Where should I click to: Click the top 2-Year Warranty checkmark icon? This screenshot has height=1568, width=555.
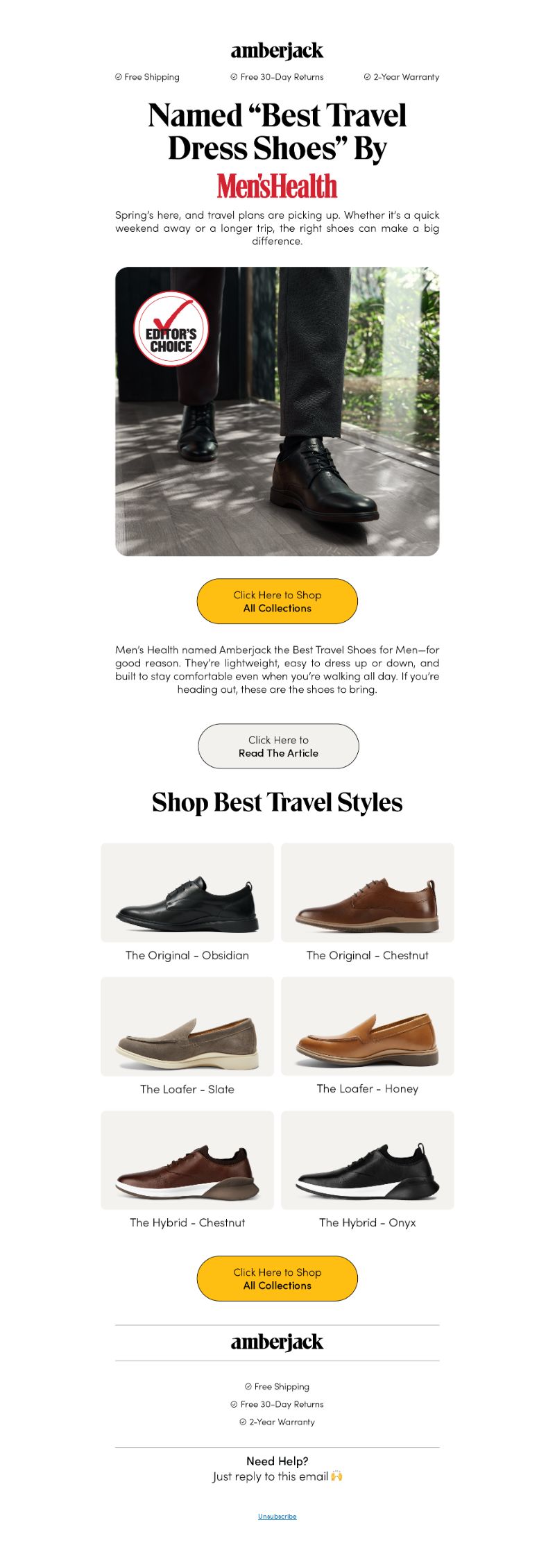(x=367, y=77)
